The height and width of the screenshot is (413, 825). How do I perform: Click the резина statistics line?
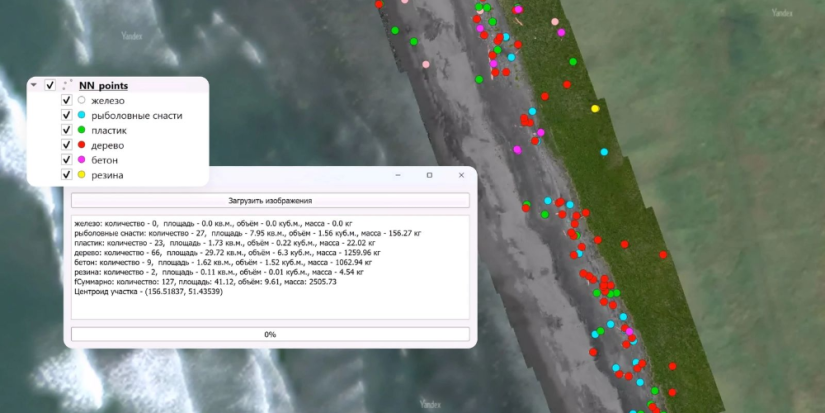point(219,272)
